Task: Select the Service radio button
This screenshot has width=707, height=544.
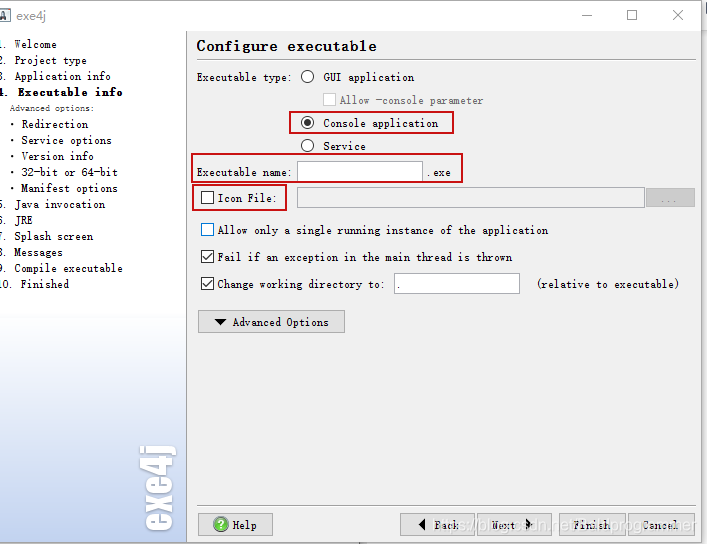Action: coord(308,146)
